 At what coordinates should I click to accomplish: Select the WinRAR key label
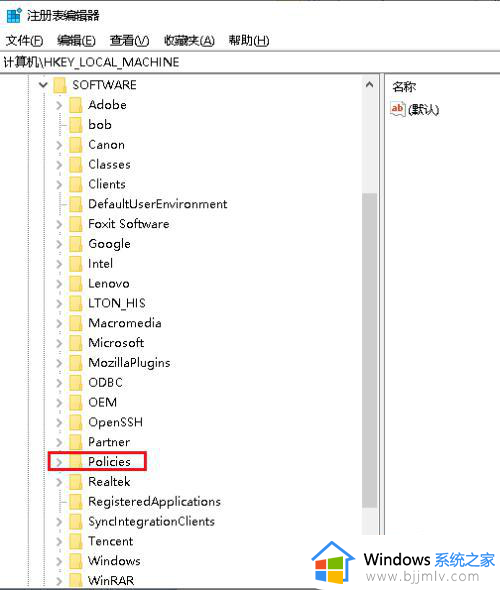coord(111,581)
